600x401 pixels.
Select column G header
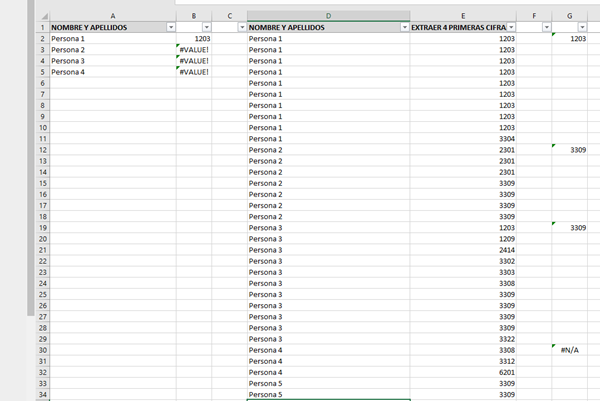pyautogui.click(x=569, y=16)
